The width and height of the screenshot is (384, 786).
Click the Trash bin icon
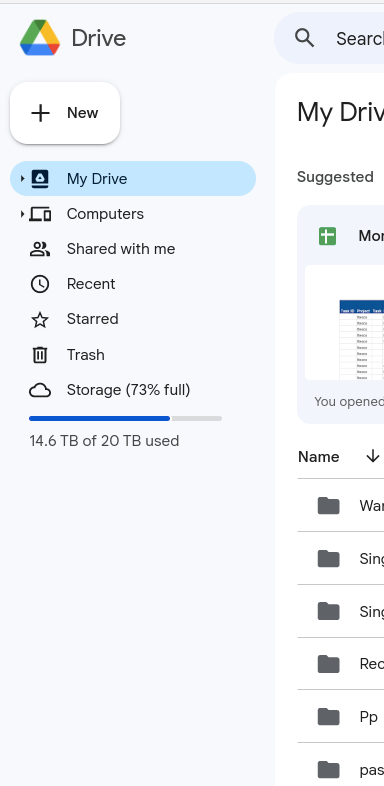click(x=40, y=355)
